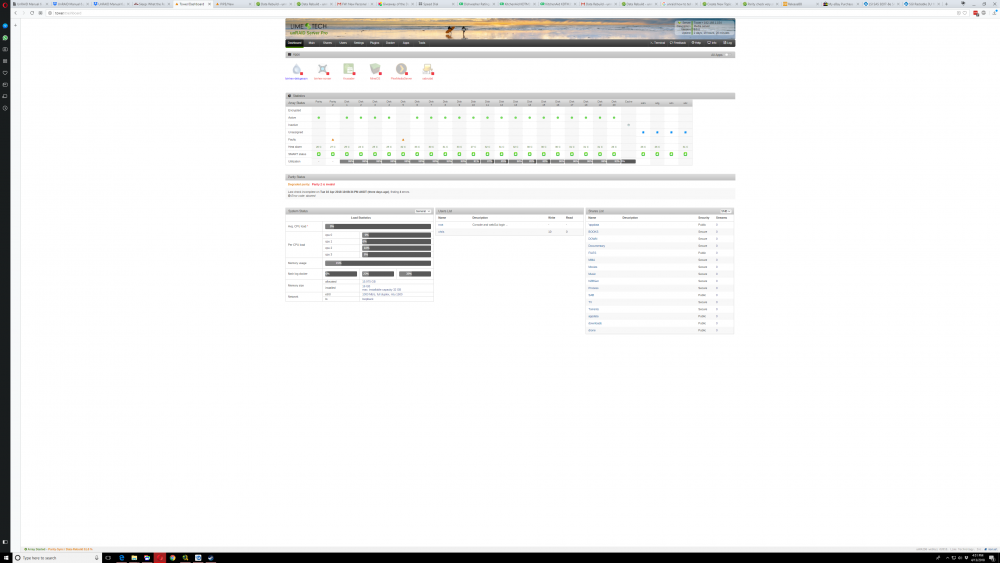The height and width of the screenshot is (563, 1000).
Task: Click the browser back arrow
Action: tap(16, 13)
